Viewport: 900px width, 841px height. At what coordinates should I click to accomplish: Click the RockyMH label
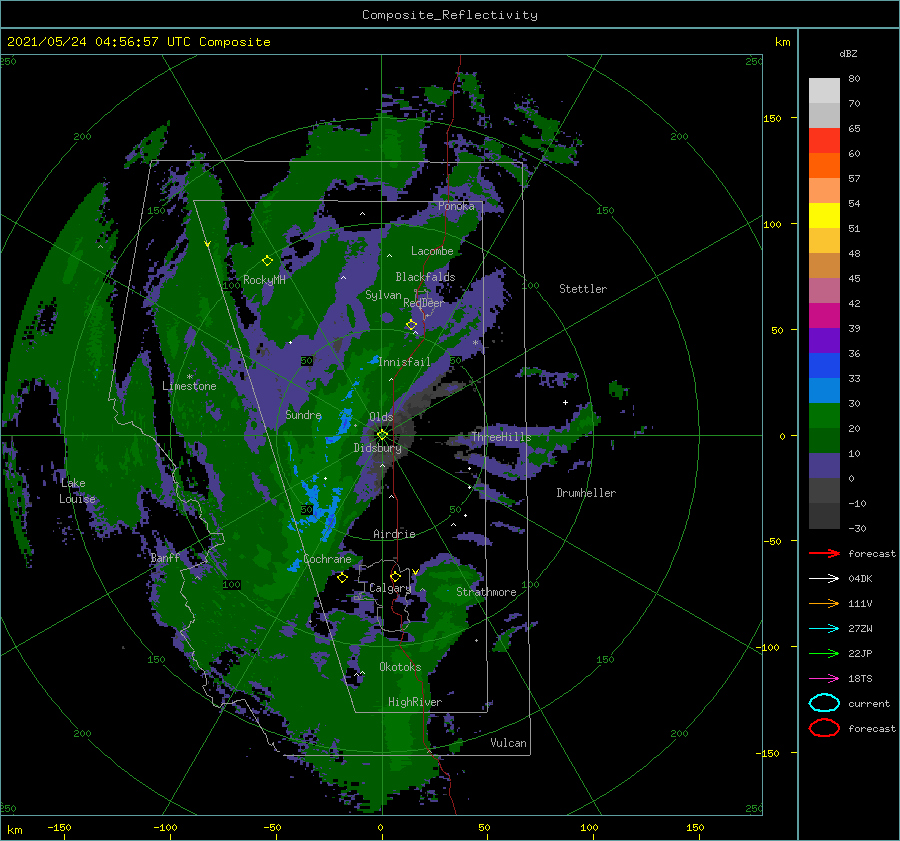[264, 280]
